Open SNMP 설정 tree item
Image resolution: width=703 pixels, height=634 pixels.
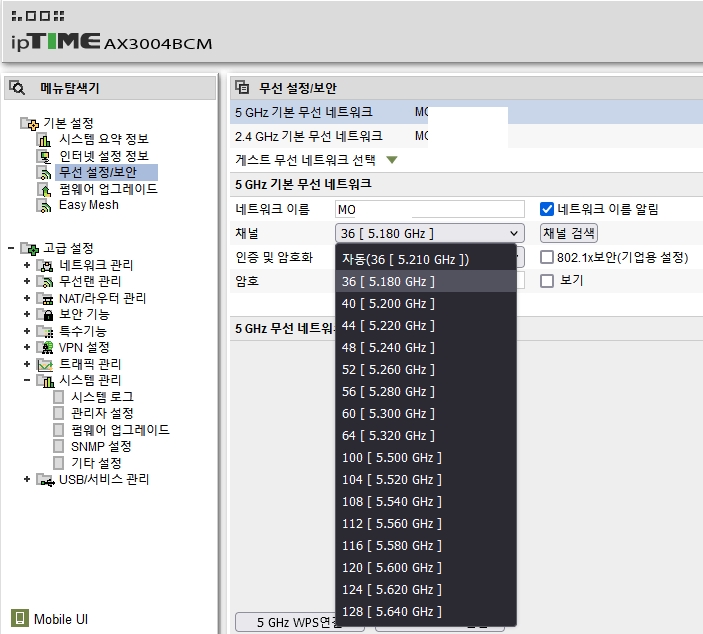coord(101,447)
